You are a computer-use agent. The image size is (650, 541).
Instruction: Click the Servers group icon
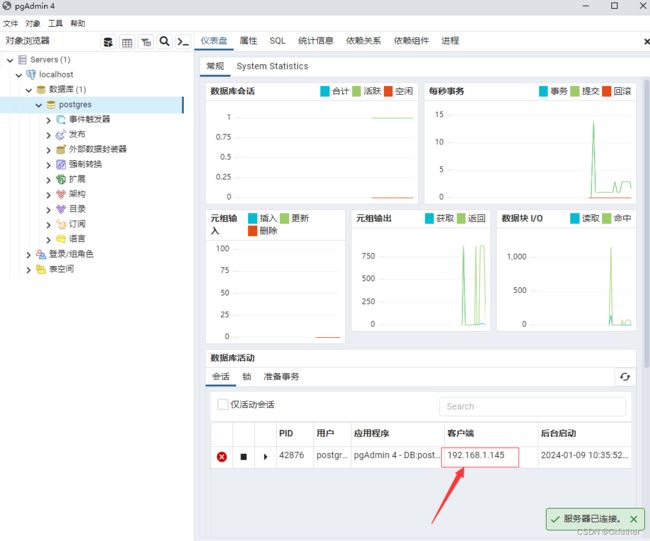22,60
